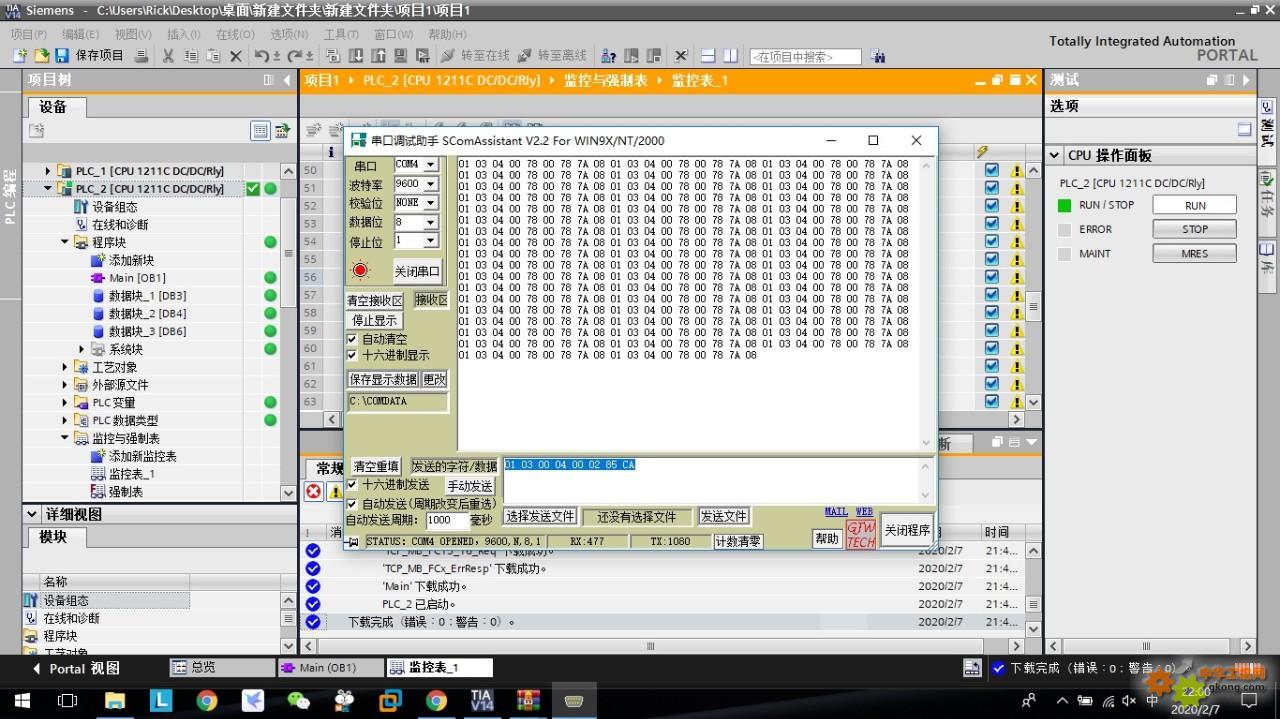Toggle the watch table checkbox in row 50

tap(992, 171)
